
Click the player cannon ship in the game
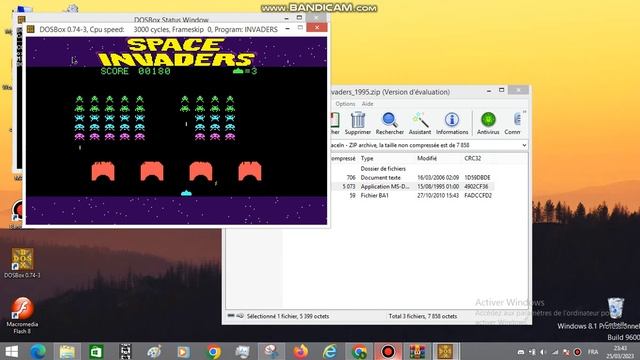tap(186, 193)
